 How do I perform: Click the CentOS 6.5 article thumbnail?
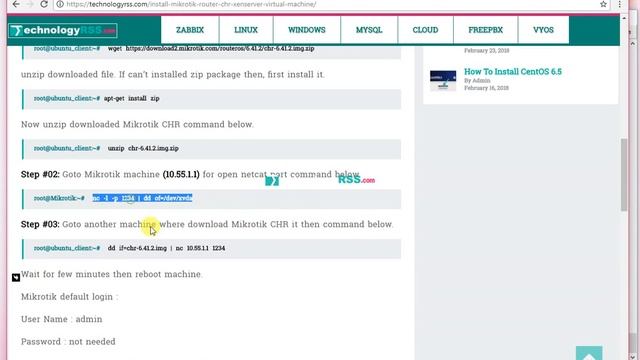(x=443, y=80)
